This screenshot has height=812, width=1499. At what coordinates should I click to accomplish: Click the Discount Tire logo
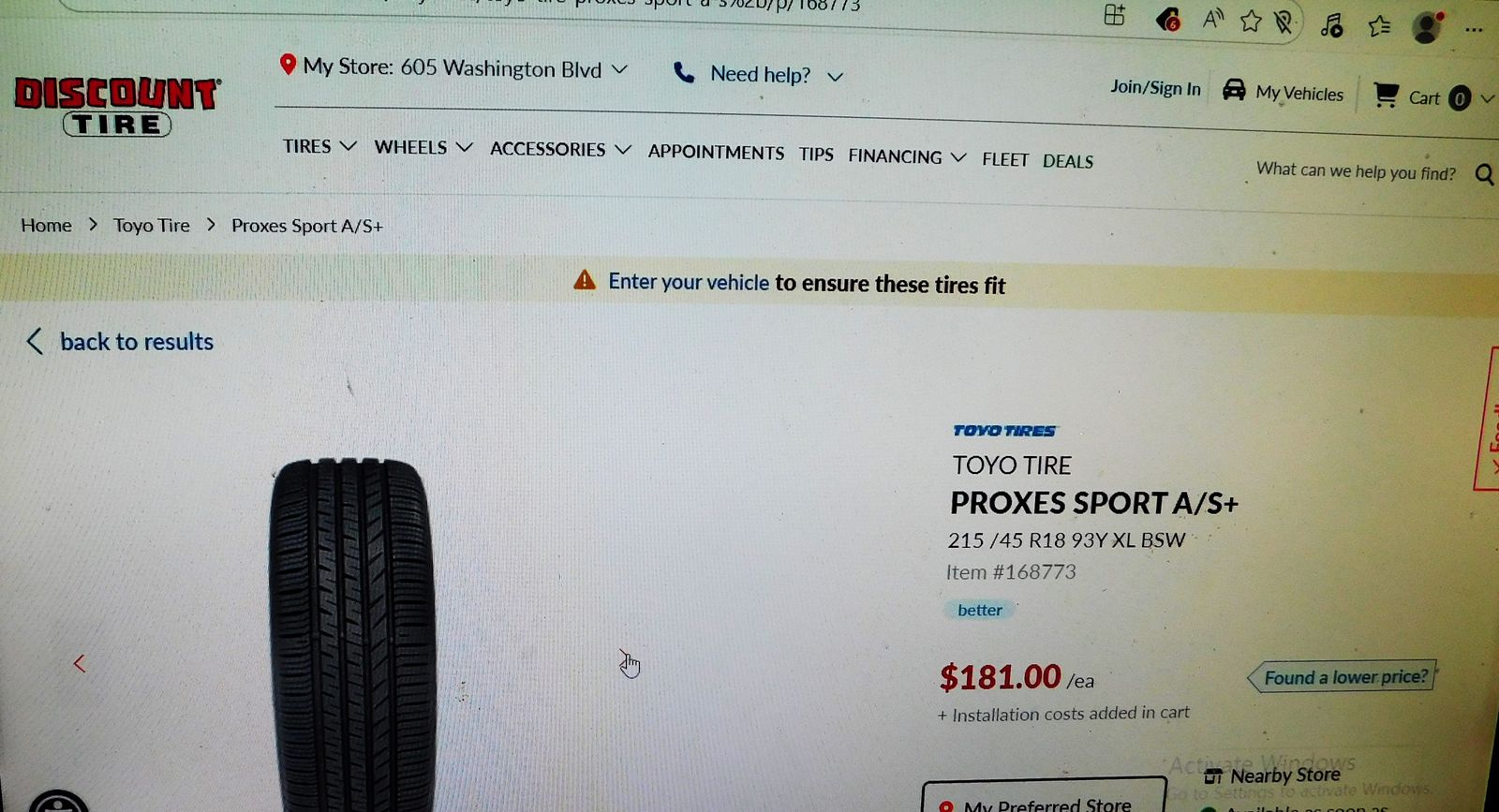click(117, 106)
